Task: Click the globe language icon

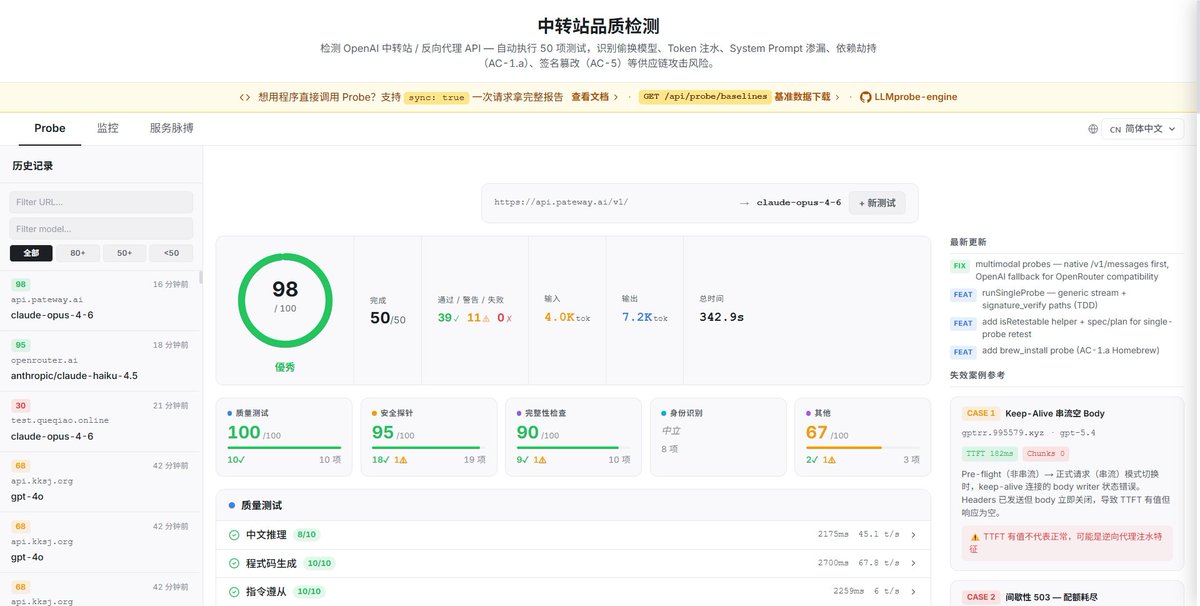Action: coord(1093,129)
